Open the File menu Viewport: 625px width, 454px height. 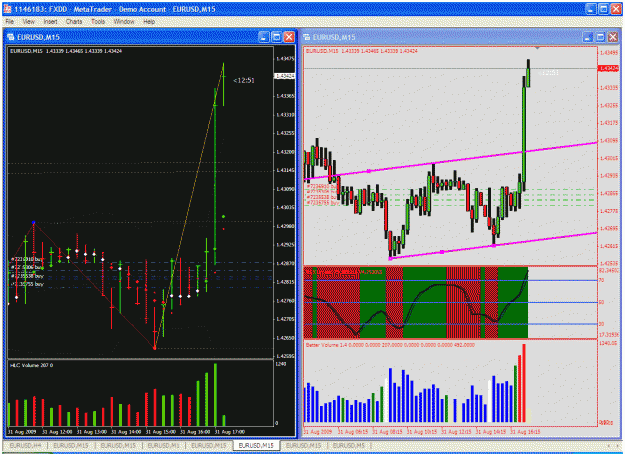pyautogui.click(x=10, y=22)
